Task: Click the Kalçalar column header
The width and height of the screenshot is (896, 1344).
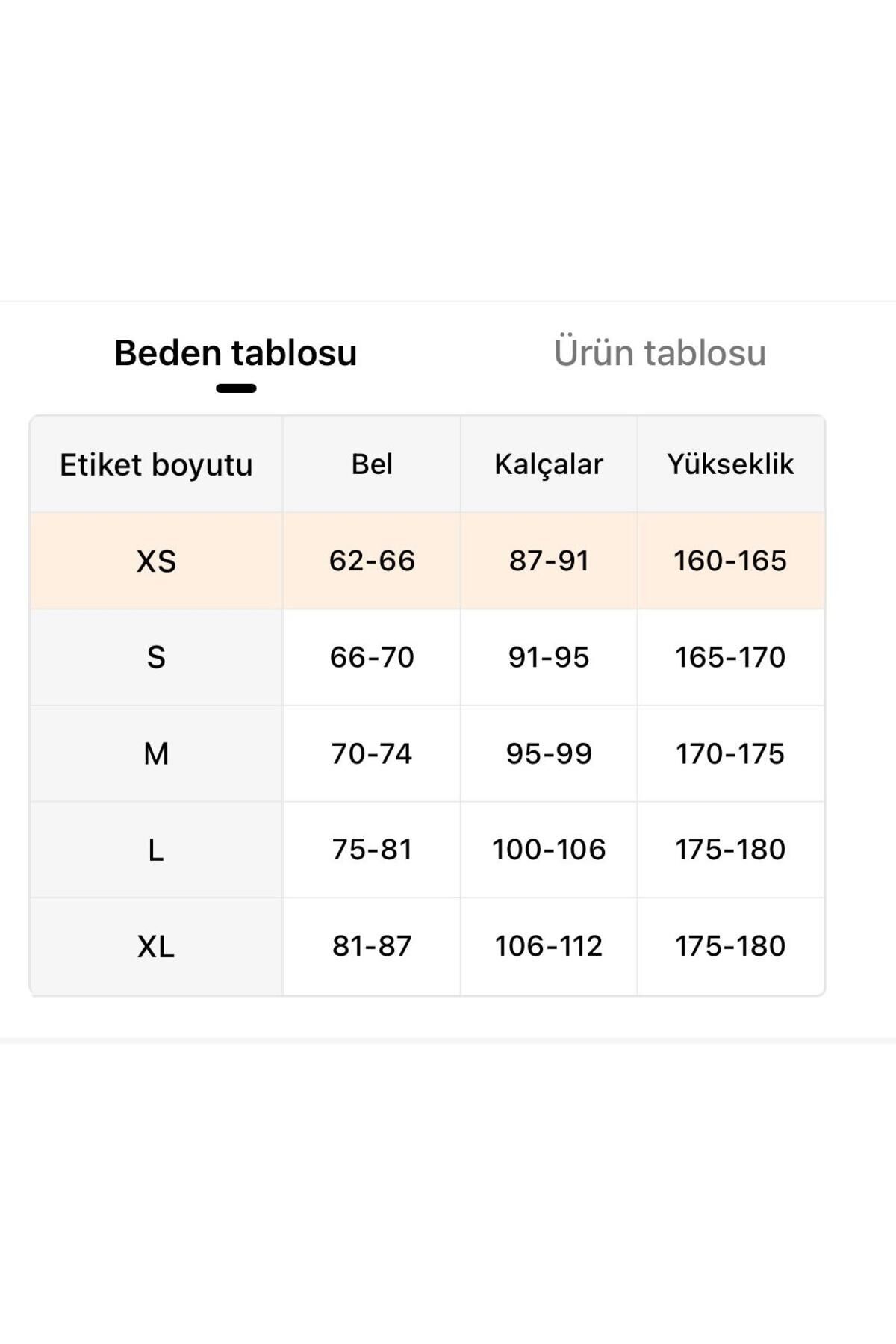Action: click(549, 464)
